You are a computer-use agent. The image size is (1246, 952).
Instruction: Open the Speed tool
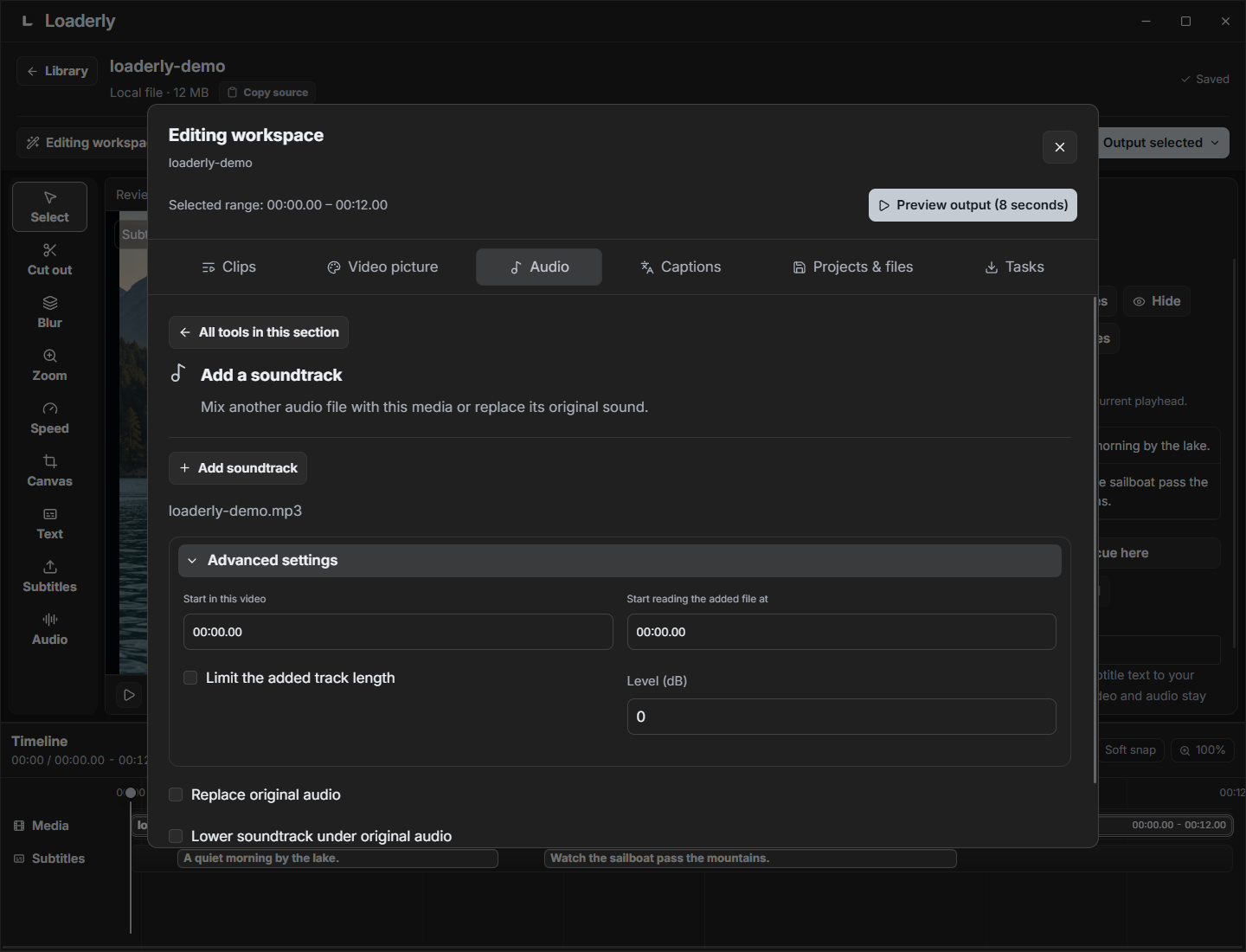tap(49, 418)
